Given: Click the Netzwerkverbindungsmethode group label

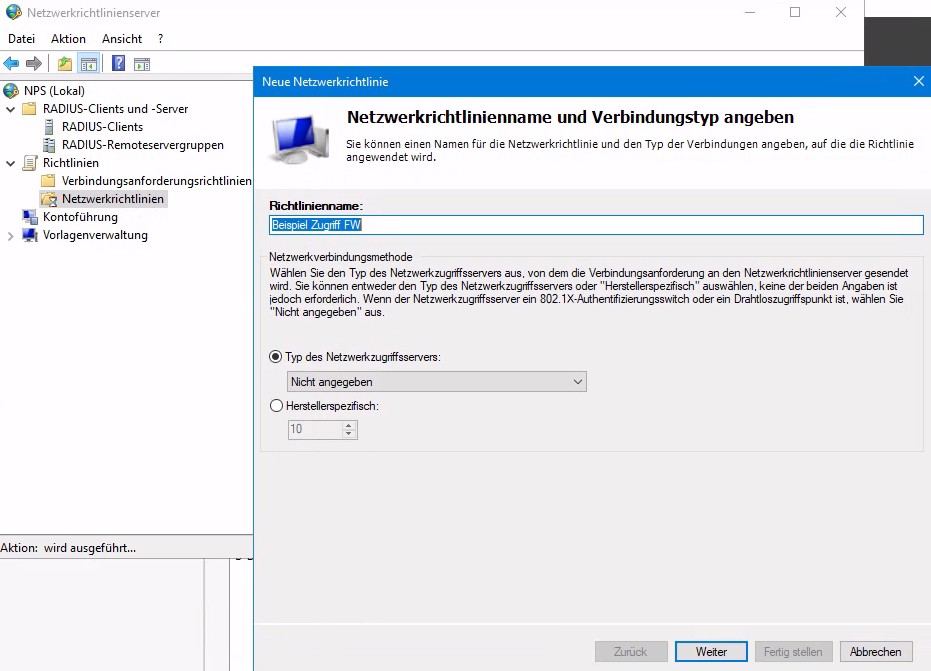Looking at the screenshot, I should (x=340, y=257).
